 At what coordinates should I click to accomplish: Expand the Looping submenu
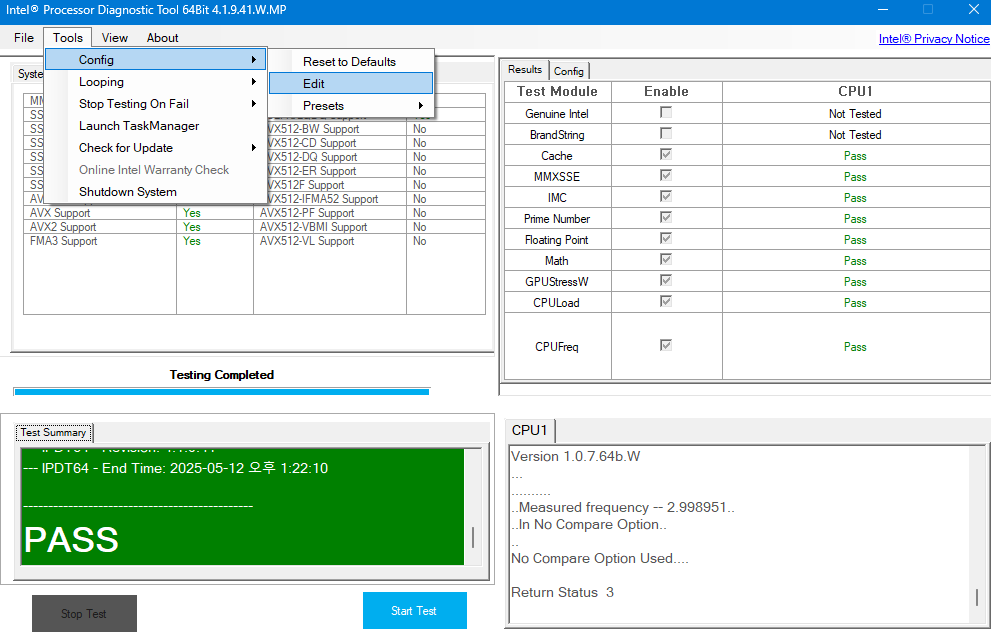pos(156,82)
